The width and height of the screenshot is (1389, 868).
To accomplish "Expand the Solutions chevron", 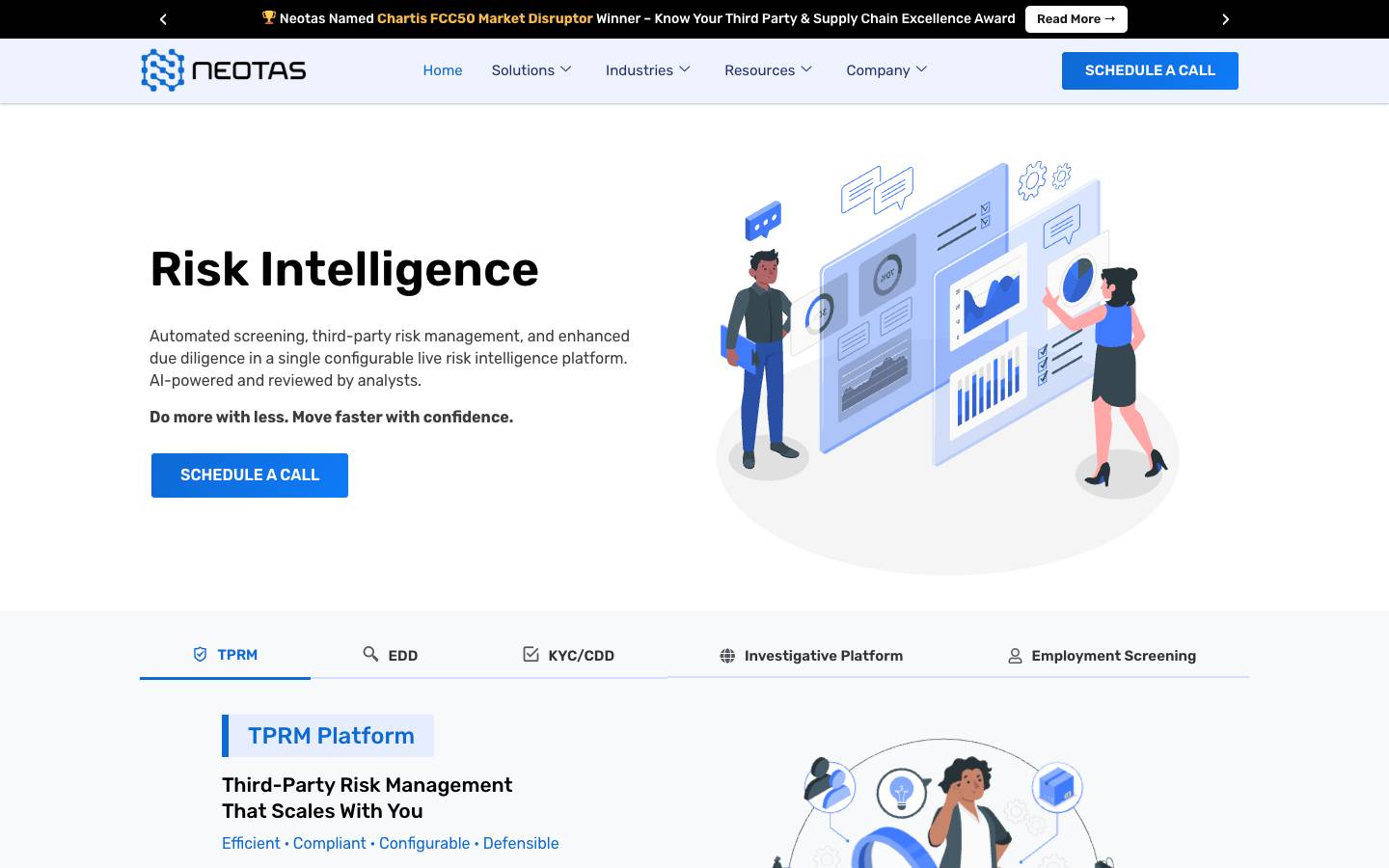I will tap(566, 69).
